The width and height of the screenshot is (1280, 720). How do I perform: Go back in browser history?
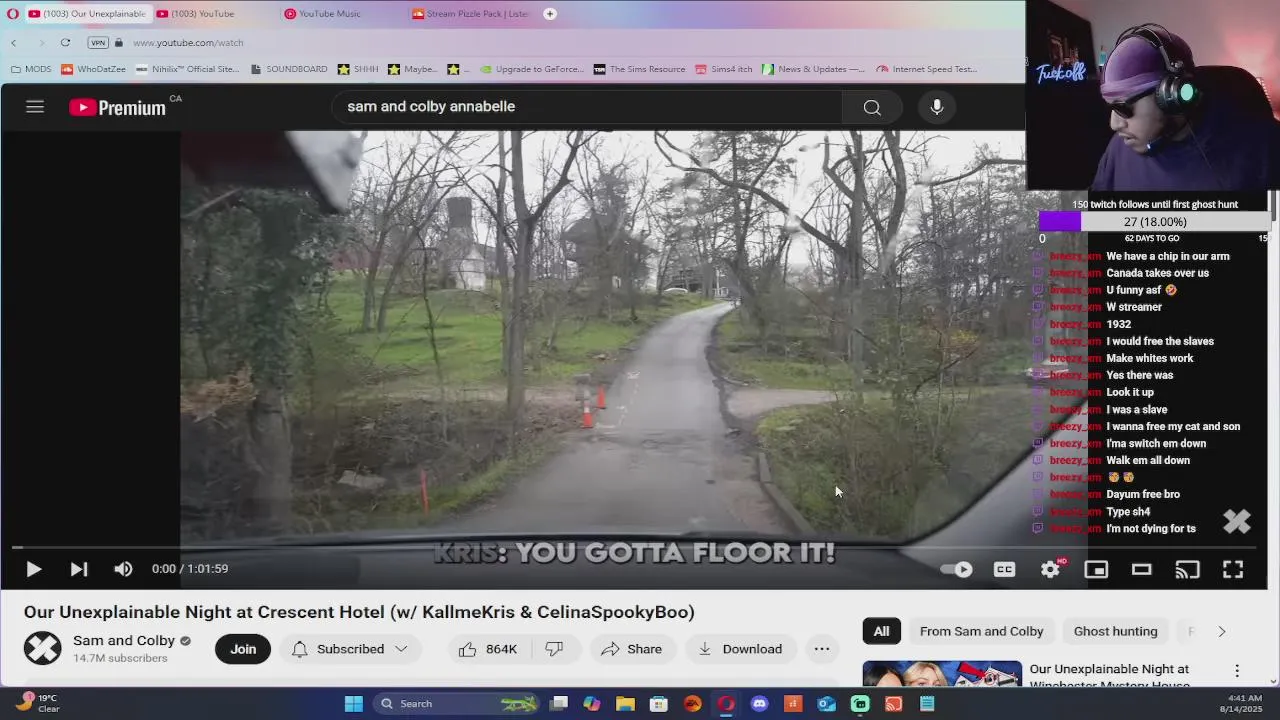tap(14, 43)
